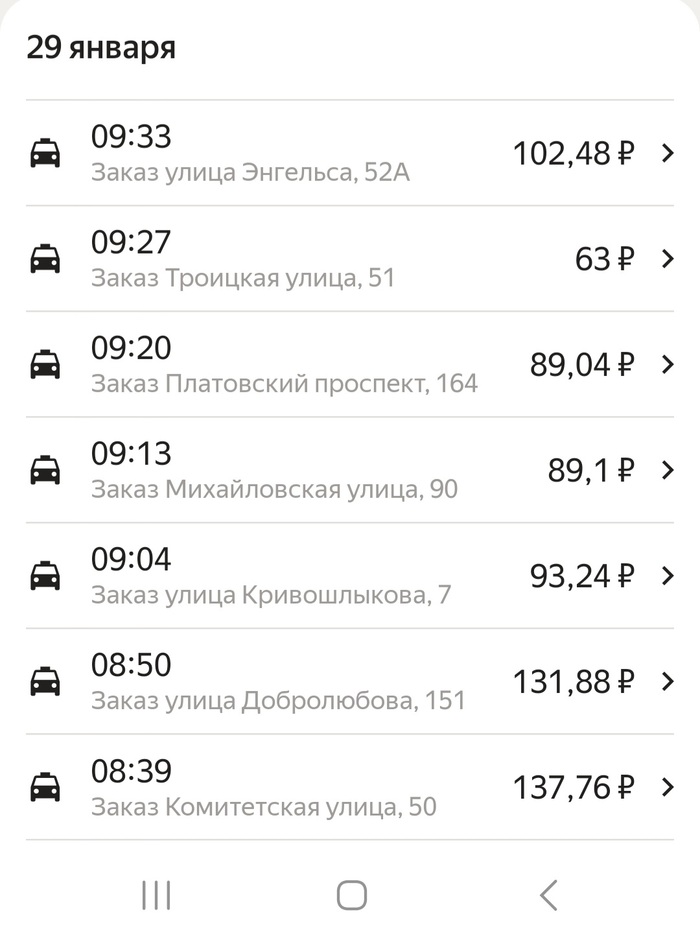Select the 89,04 ₽ amount
Image resolution: width=700 pixels, height=940 pixels.
(x=582, y=365)
